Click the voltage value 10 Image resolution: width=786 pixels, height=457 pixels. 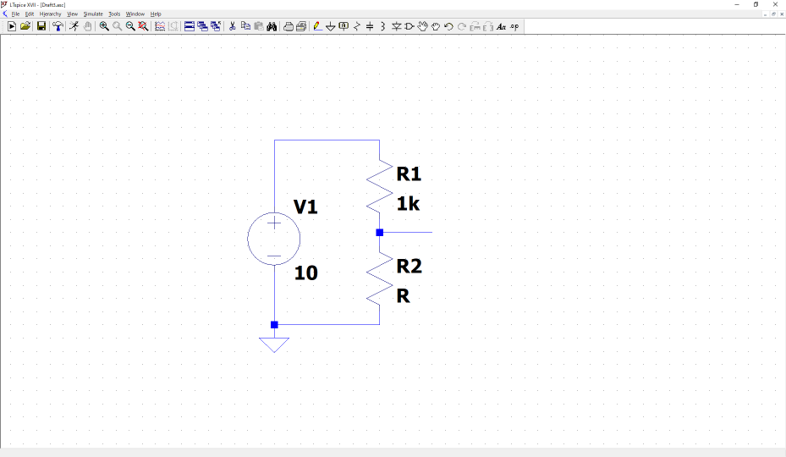(306, 273)
